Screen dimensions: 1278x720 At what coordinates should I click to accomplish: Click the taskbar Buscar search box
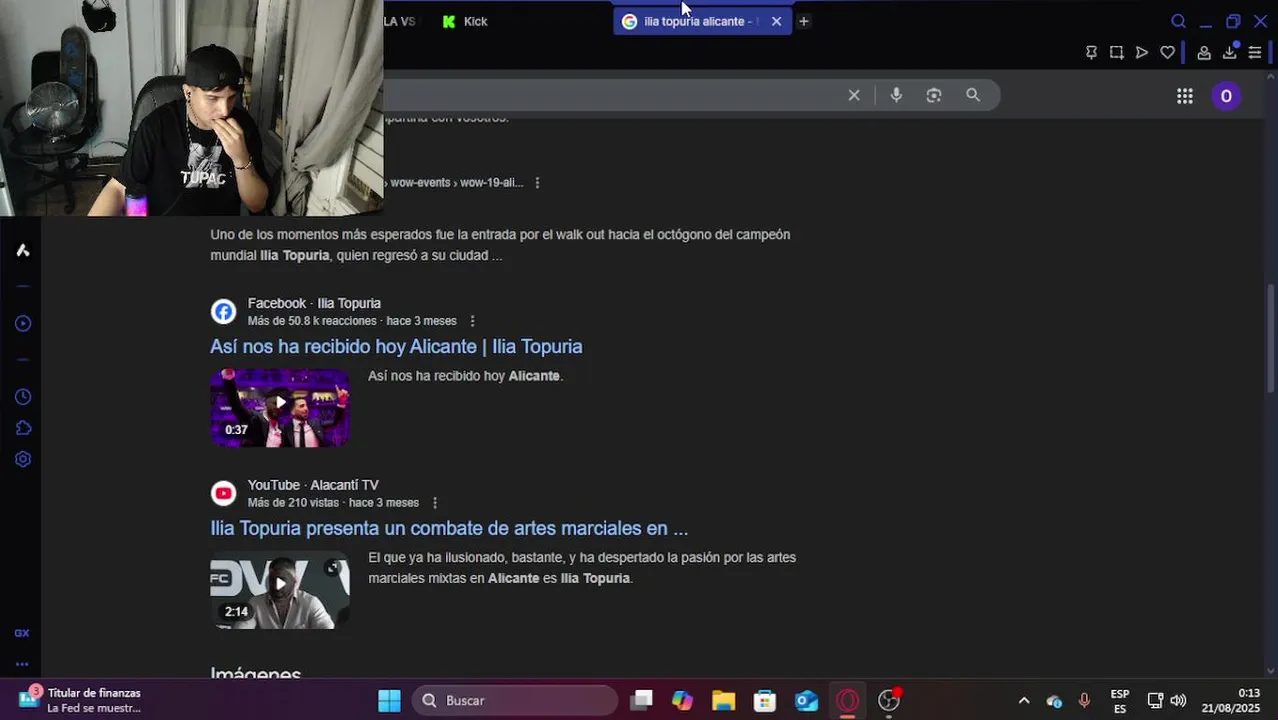tap(515, 700)
